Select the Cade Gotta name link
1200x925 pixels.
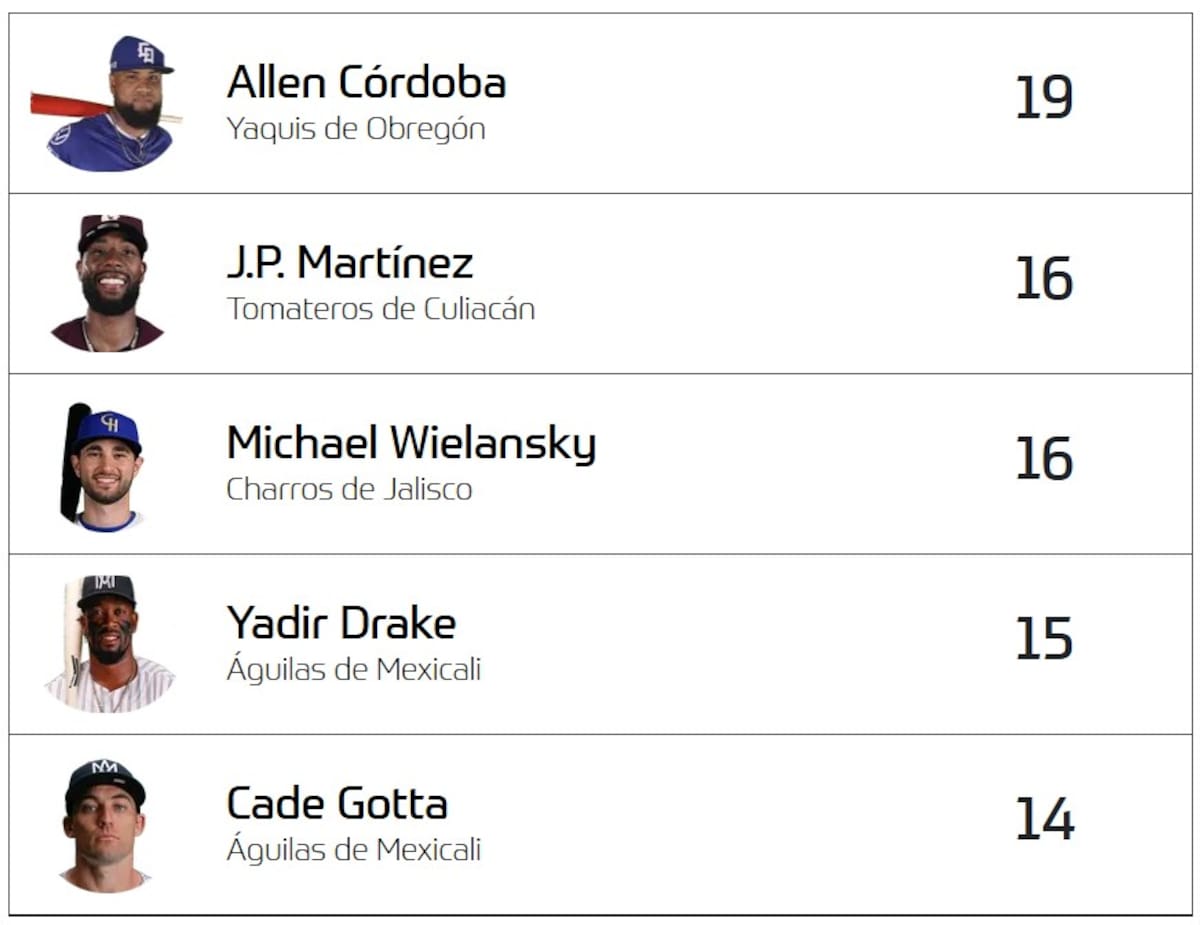click(337, 803)
